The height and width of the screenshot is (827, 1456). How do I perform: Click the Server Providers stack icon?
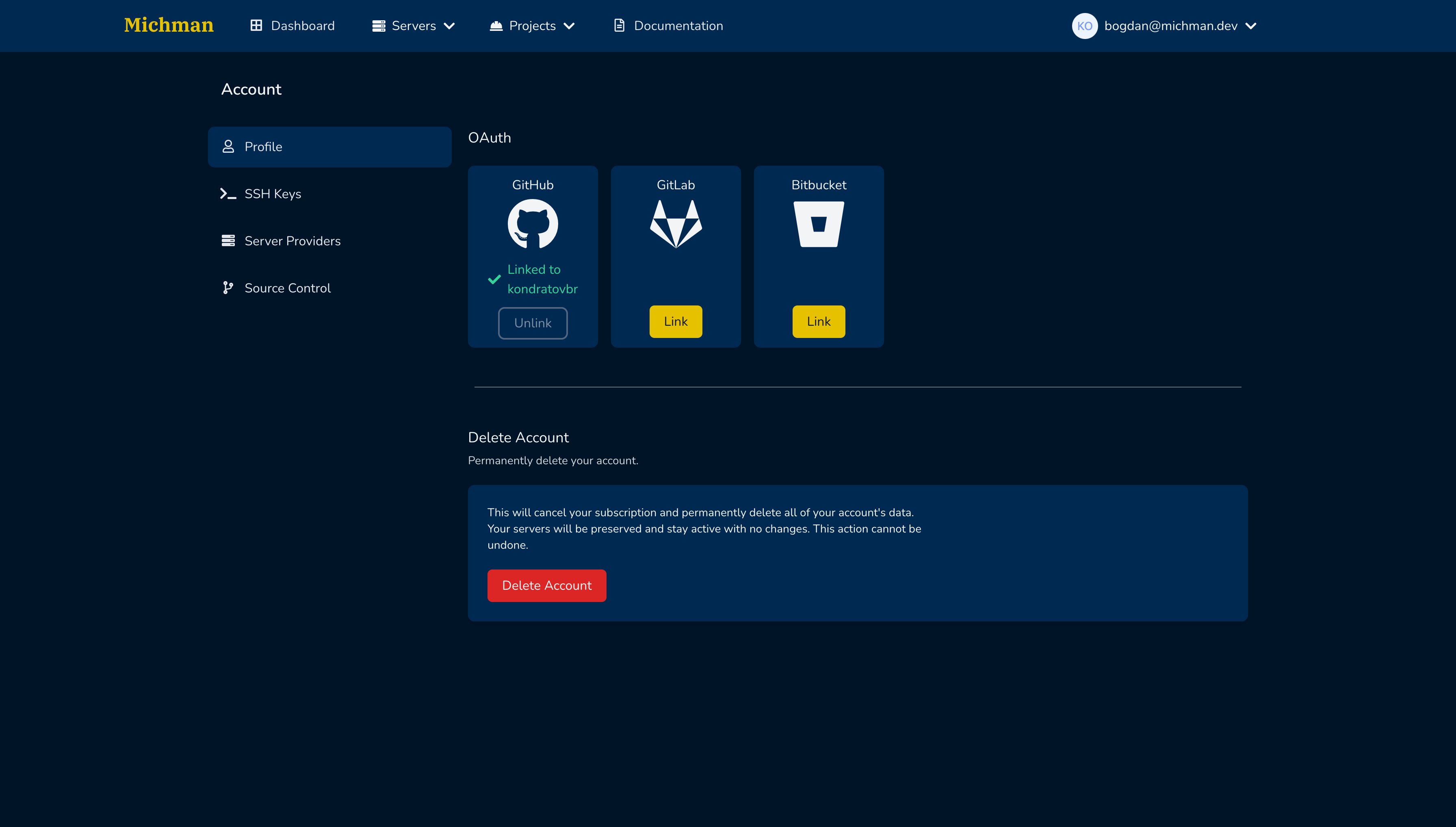[x=228, y=241]
